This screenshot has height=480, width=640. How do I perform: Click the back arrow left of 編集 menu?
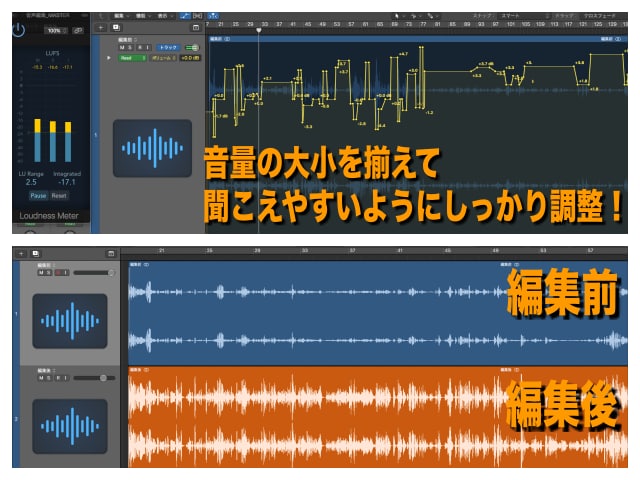click(100, 16)
